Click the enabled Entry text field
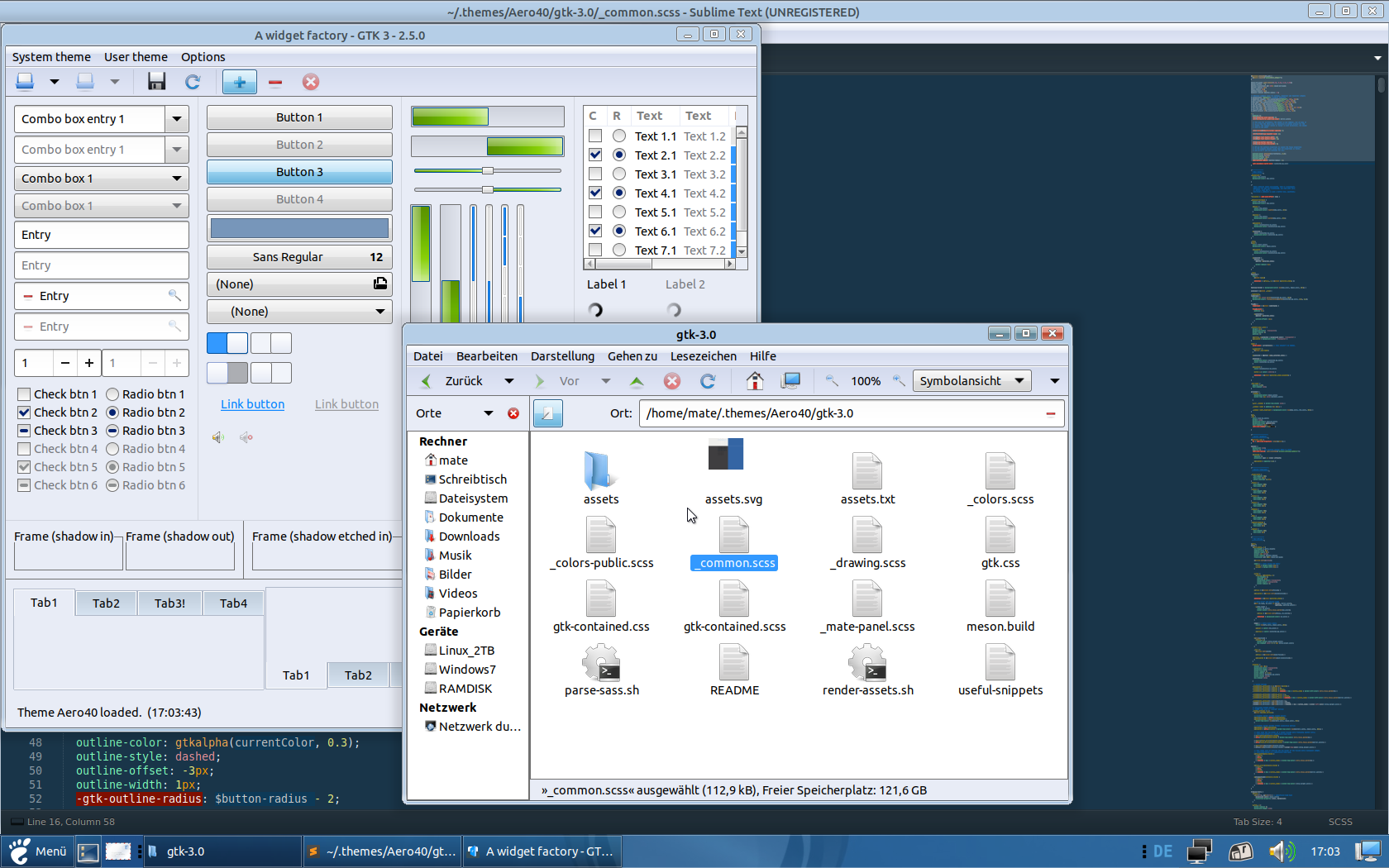Viewport: 1389px width, 868px height. (101, 235)
